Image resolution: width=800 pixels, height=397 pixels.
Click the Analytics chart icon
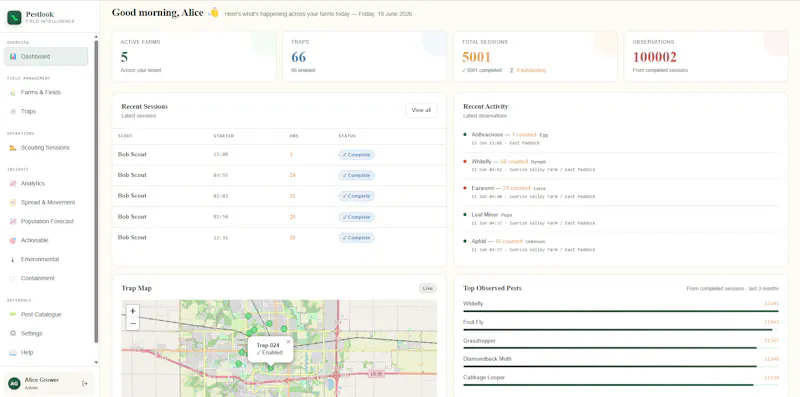(13, 183)
